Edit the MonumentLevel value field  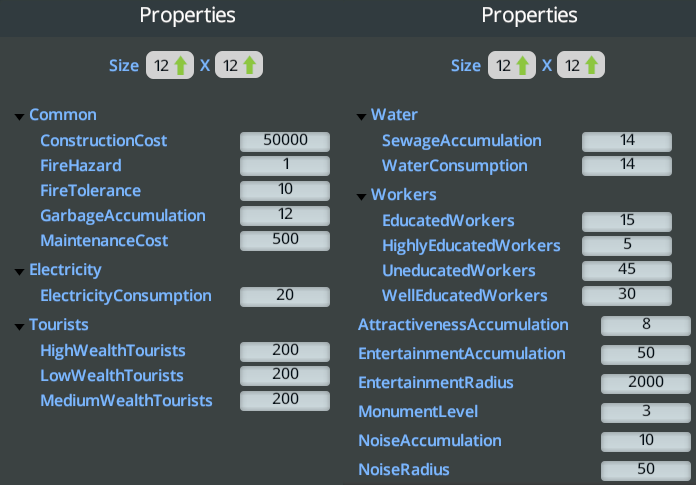click(645, 412)
